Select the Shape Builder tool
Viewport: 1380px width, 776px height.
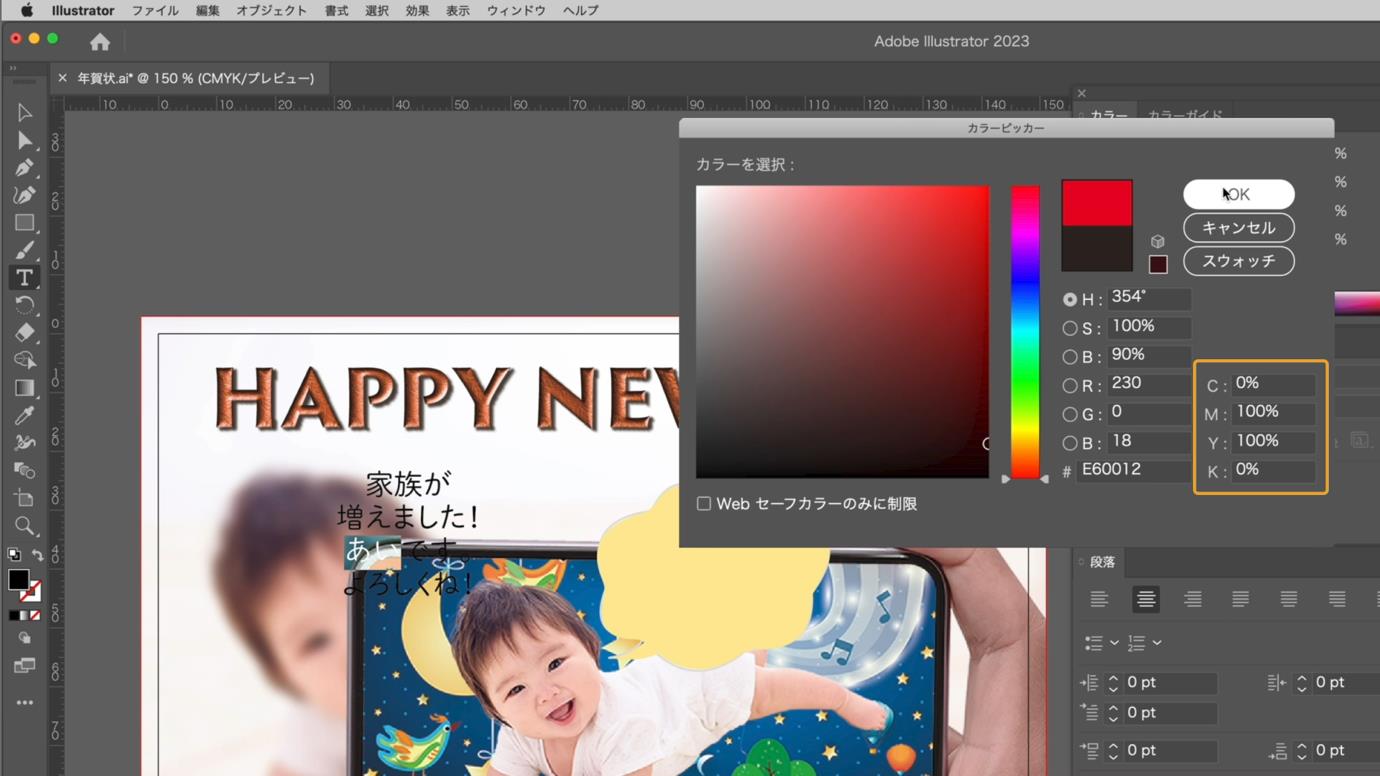(25, 360)
